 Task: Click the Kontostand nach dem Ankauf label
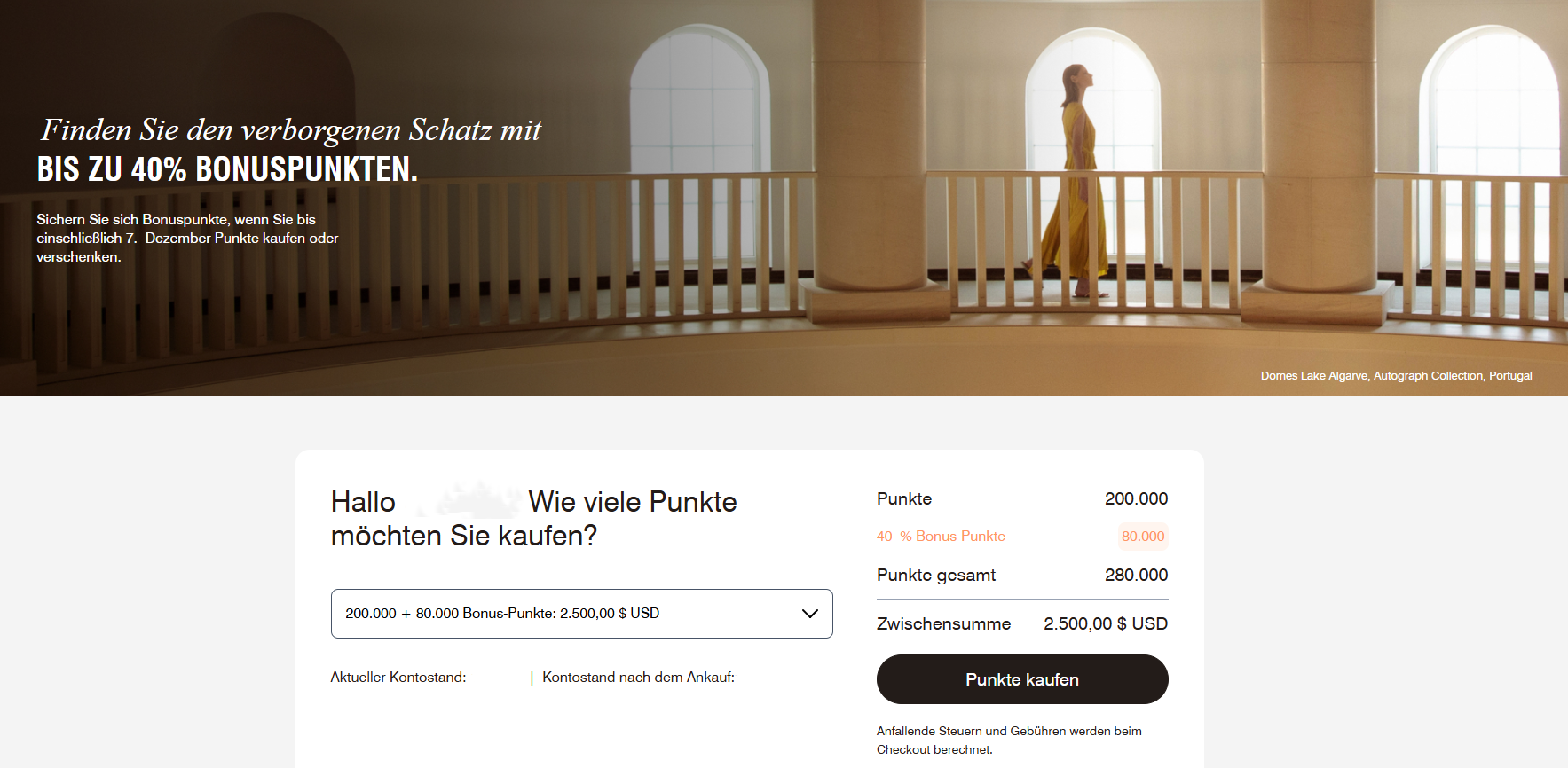[638, 677]
